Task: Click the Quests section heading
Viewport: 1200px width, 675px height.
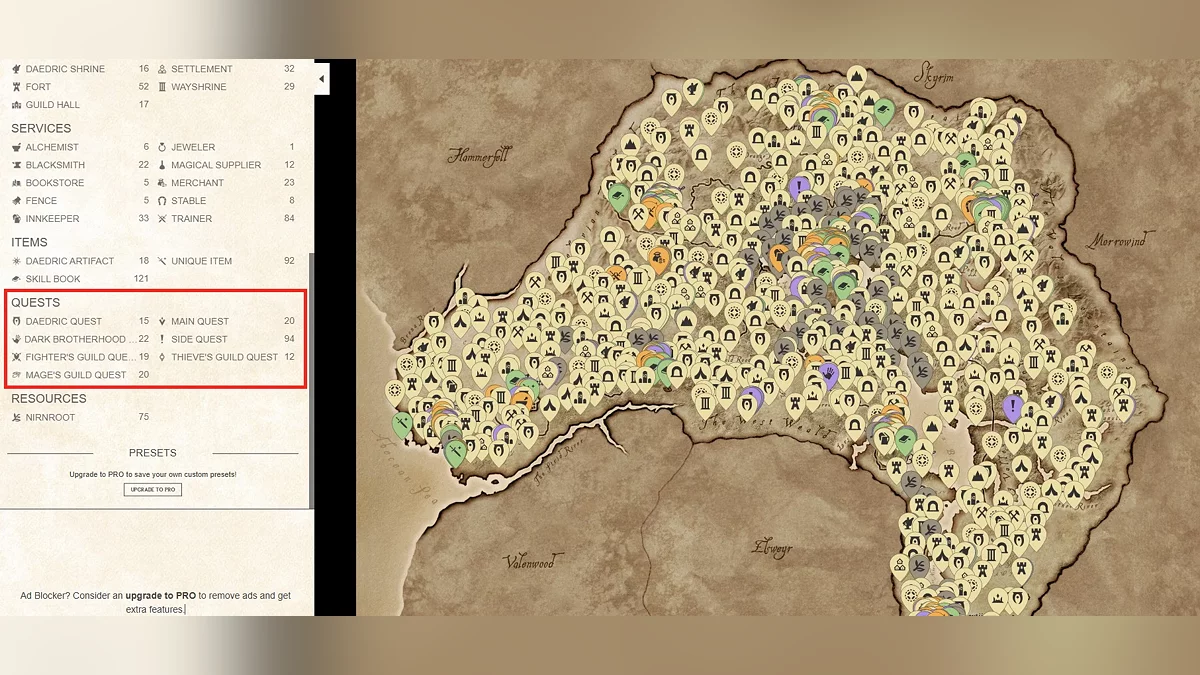Action: 35,302
